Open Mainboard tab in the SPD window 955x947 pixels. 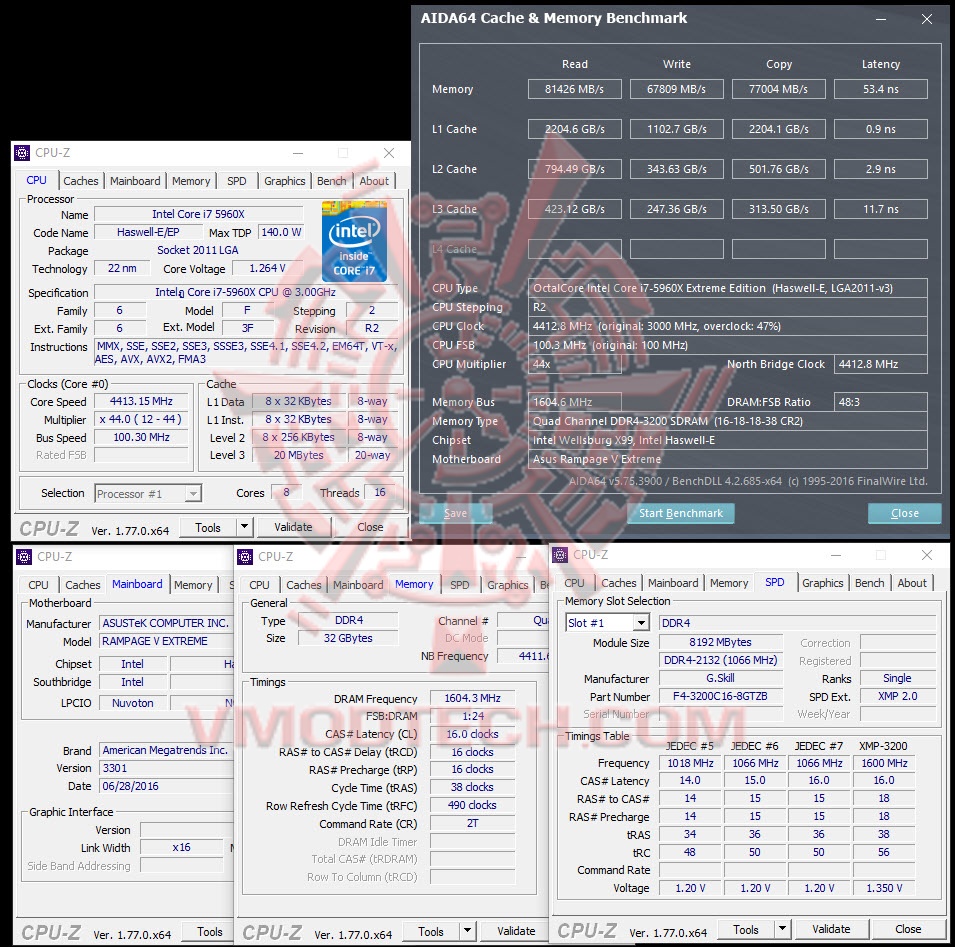pos(673,583)
